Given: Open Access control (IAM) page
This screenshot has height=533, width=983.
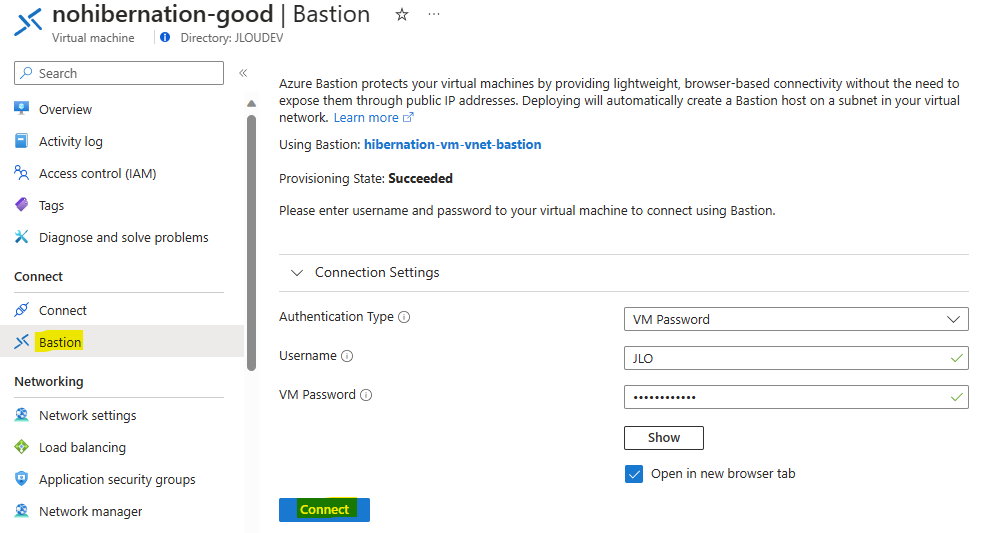Looking at the screenshot, I should coord(98,173).
